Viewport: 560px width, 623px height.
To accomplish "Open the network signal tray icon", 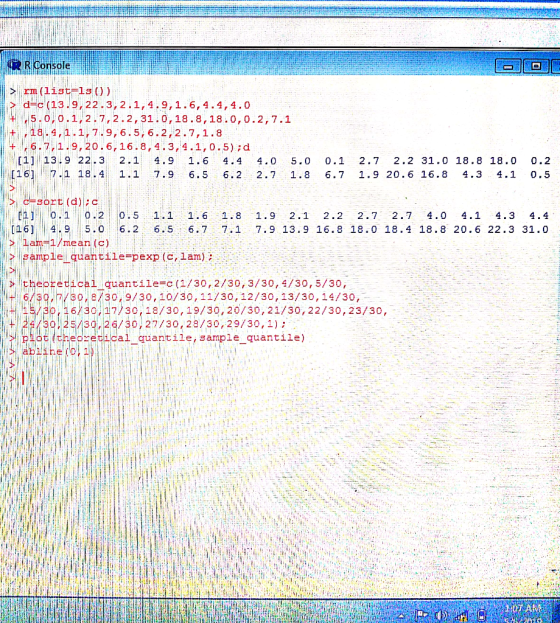I will click(x=461, y=616).
